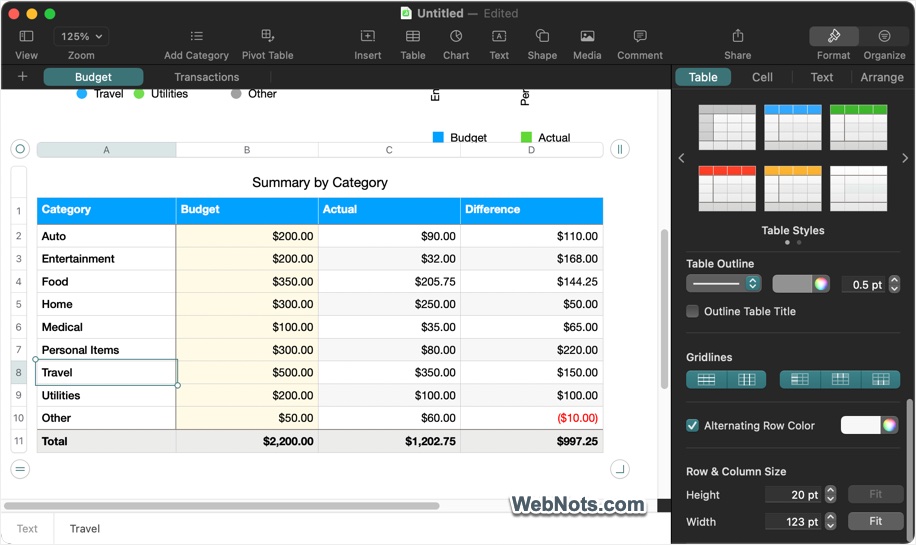Select the red header table style

(727, 189)
